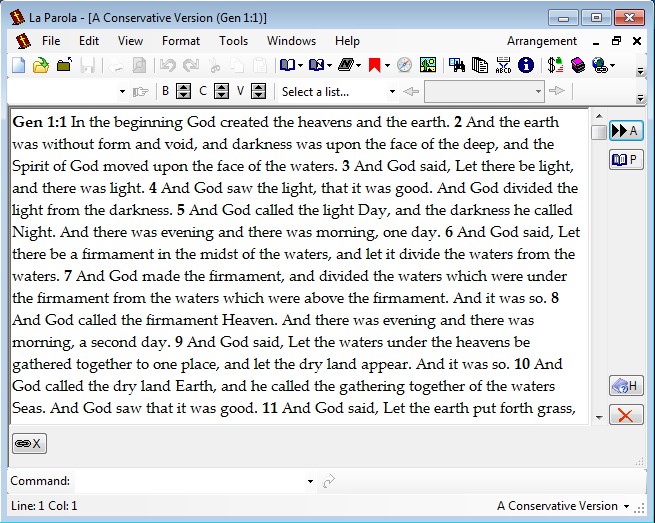Click the New document icon
The image size is (655, 523).
click(x=18, y=66)
